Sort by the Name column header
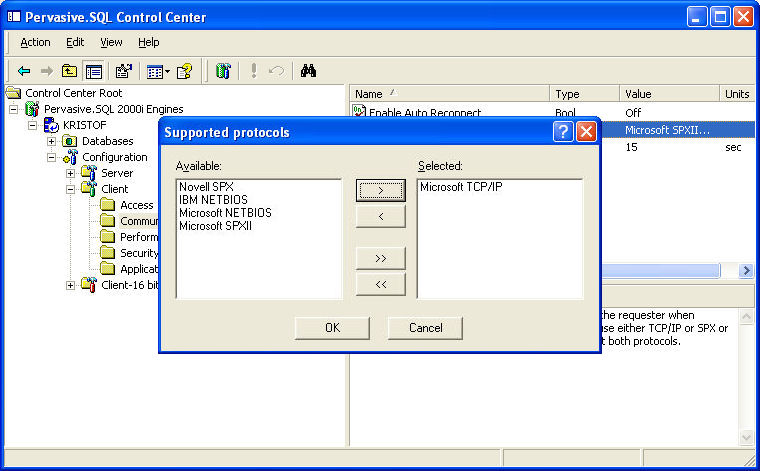The image size is (760, 471). pyautogui.click(x=449, y=94)
